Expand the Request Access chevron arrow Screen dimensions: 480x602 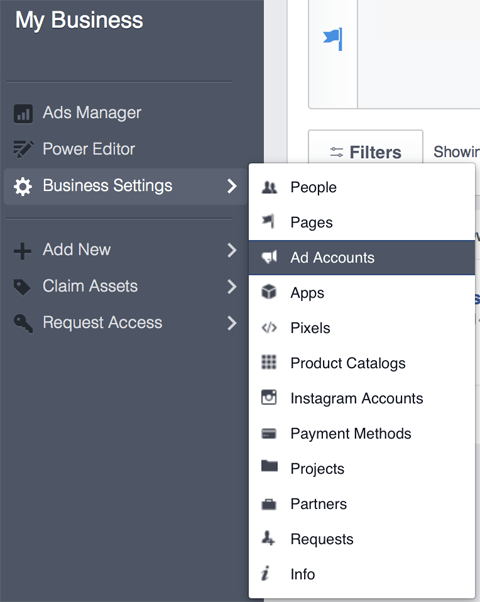232,323
